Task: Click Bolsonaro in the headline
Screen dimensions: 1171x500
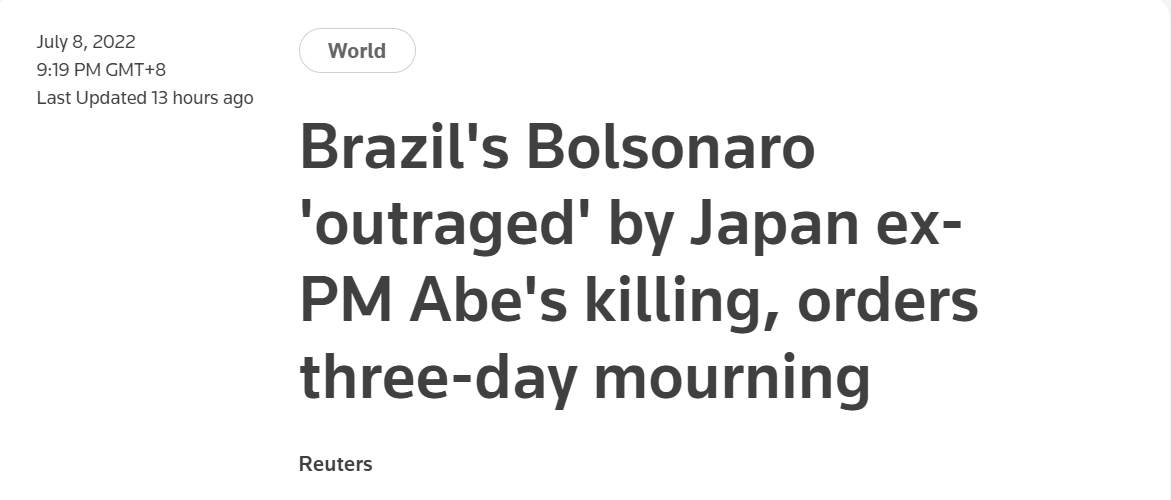Action: [x=671, y=150]
